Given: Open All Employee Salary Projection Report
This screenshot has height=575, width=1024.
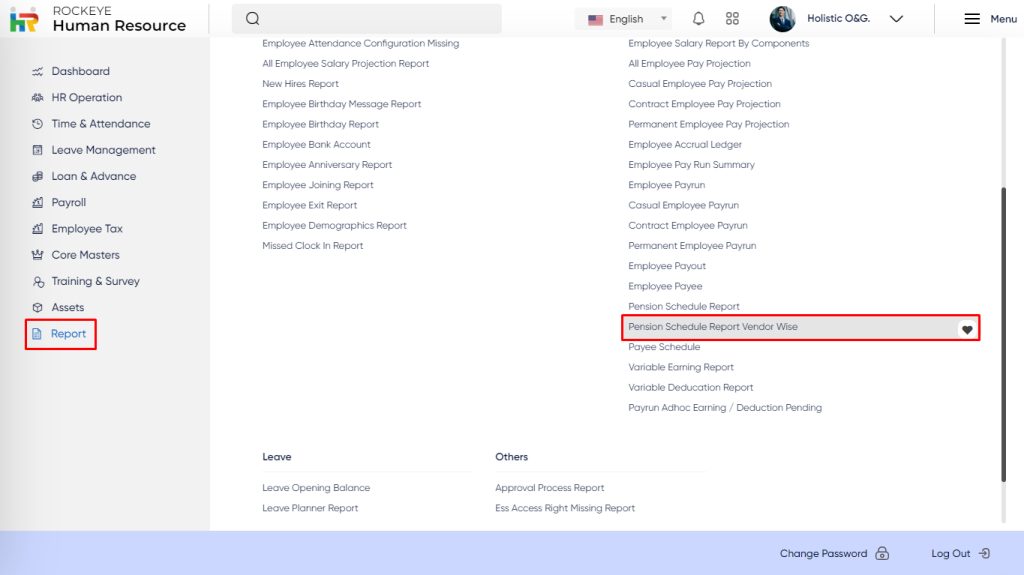Looking at the screenshot, I should (x=345, y=63).
